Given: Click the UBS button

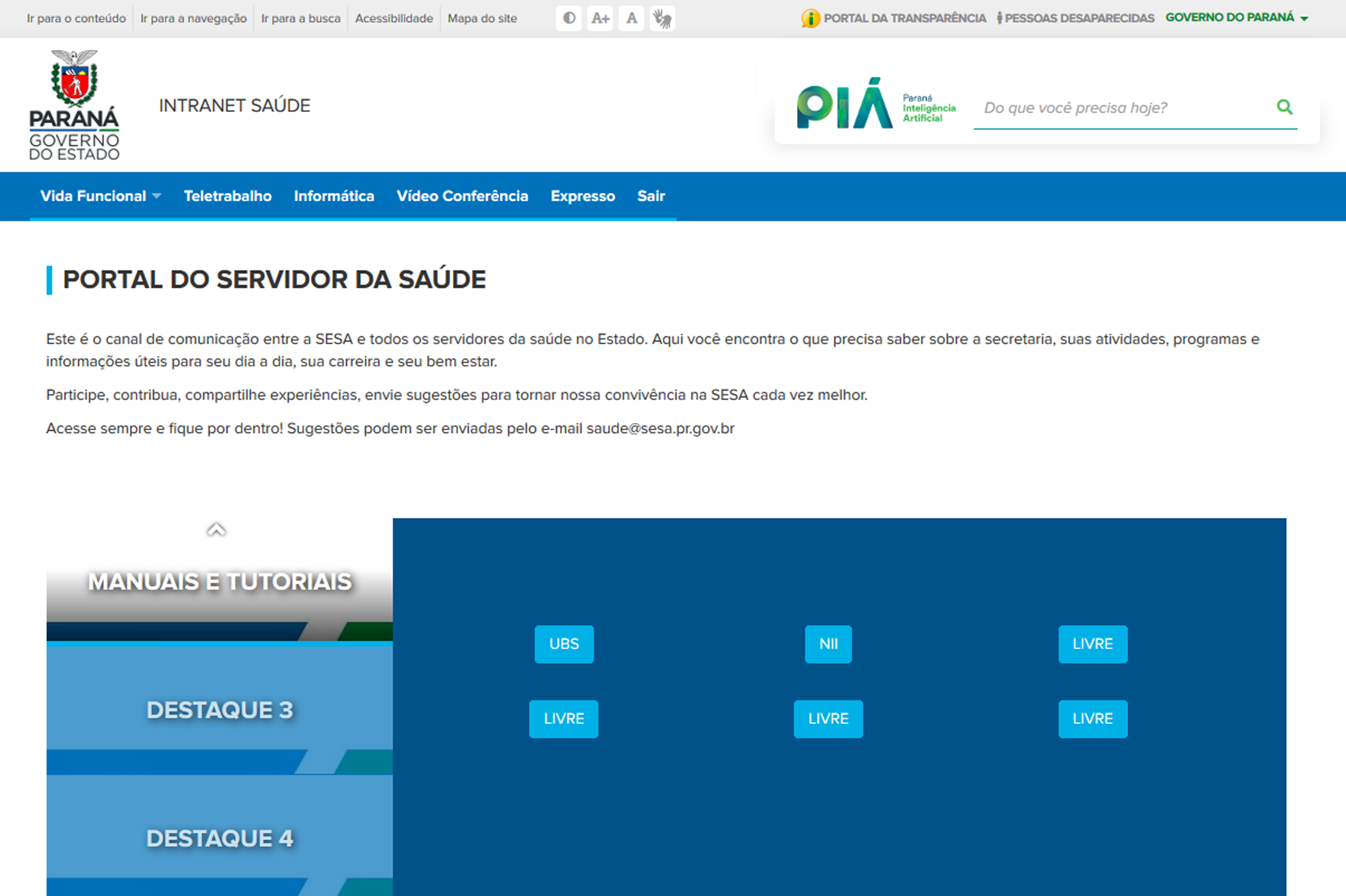Looking at the screenshot, I should click(x=564, y=644).
